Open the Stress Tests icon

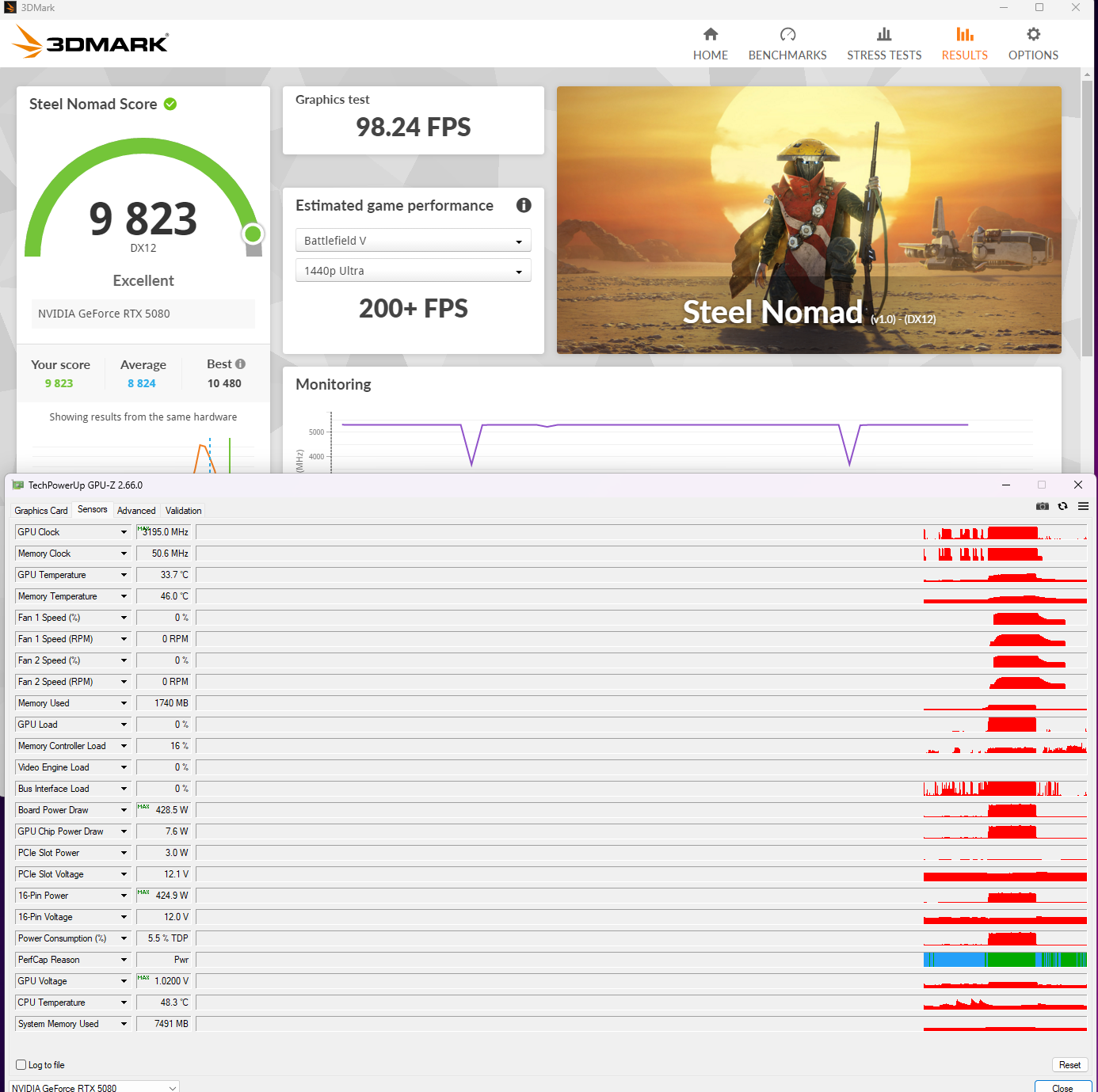[884, 34]
